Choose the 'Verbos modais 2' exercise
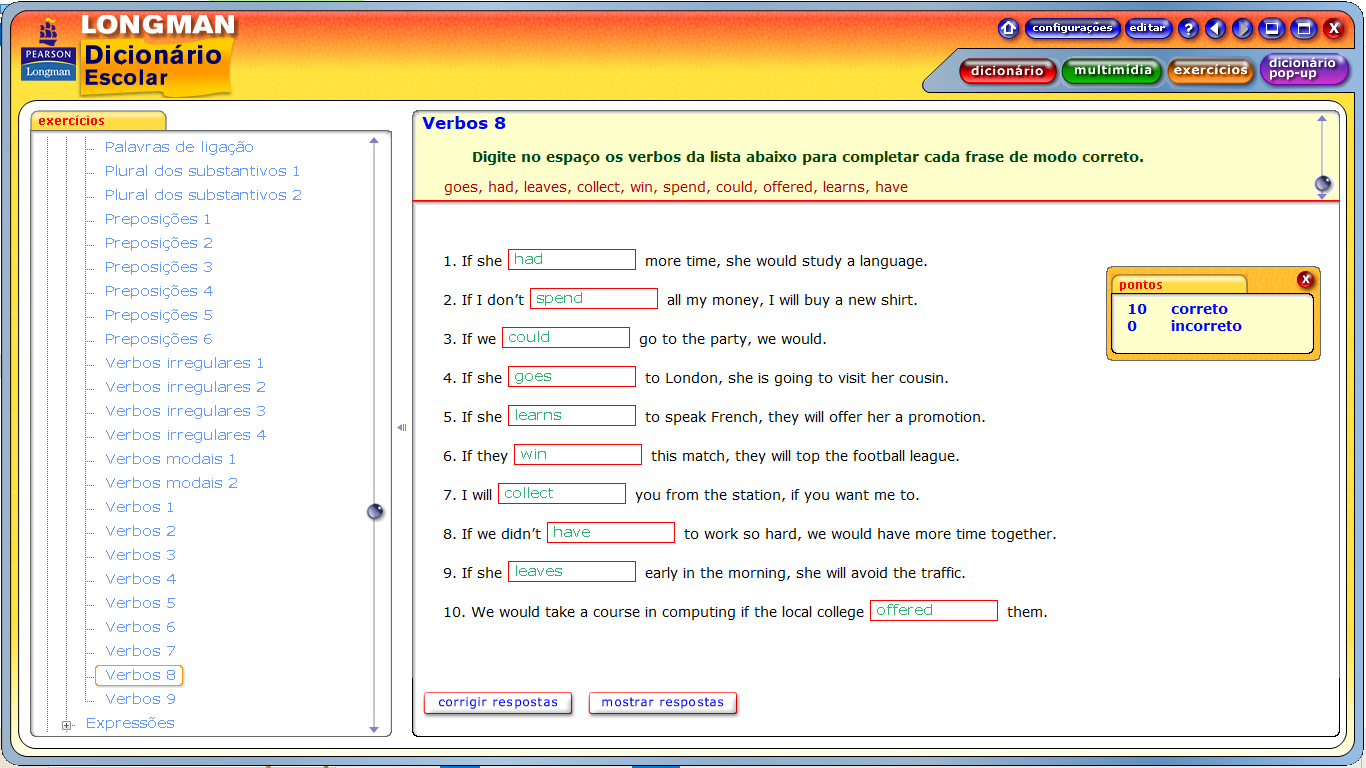Viewport: 1366px width, 768px height. [x=172, y=483]
